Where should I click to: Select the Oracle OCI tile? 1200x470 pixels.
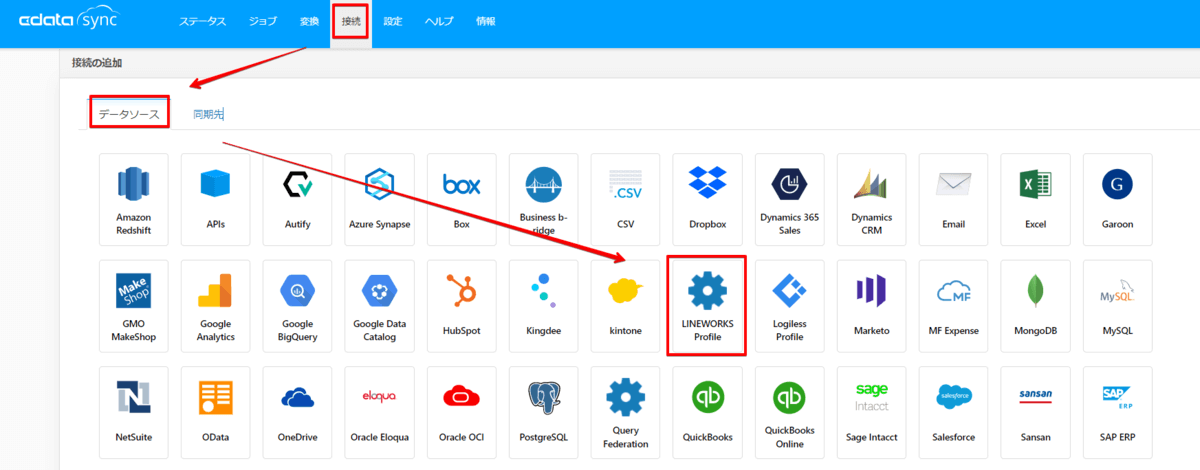pos(462,412)
